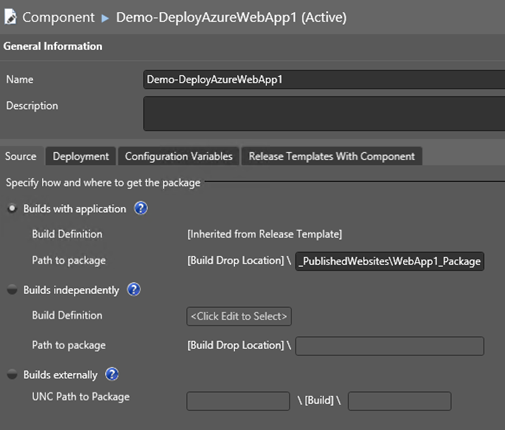Open the Configuration Variables tab
505x430 pixels.
[x=179, y=156]
